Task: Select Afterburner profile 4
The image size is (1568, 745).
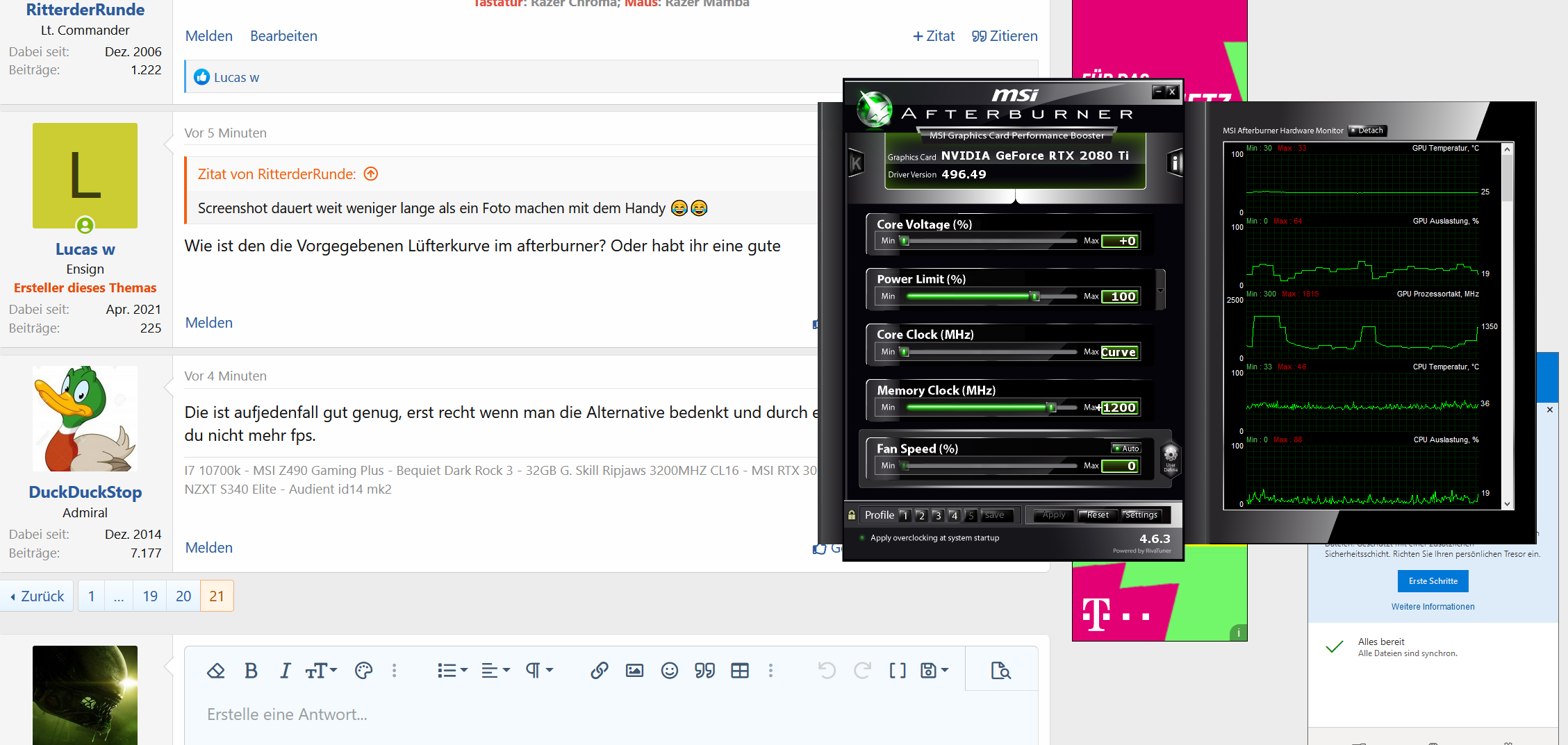Action: pyautogui.click(x=955, y=515)
